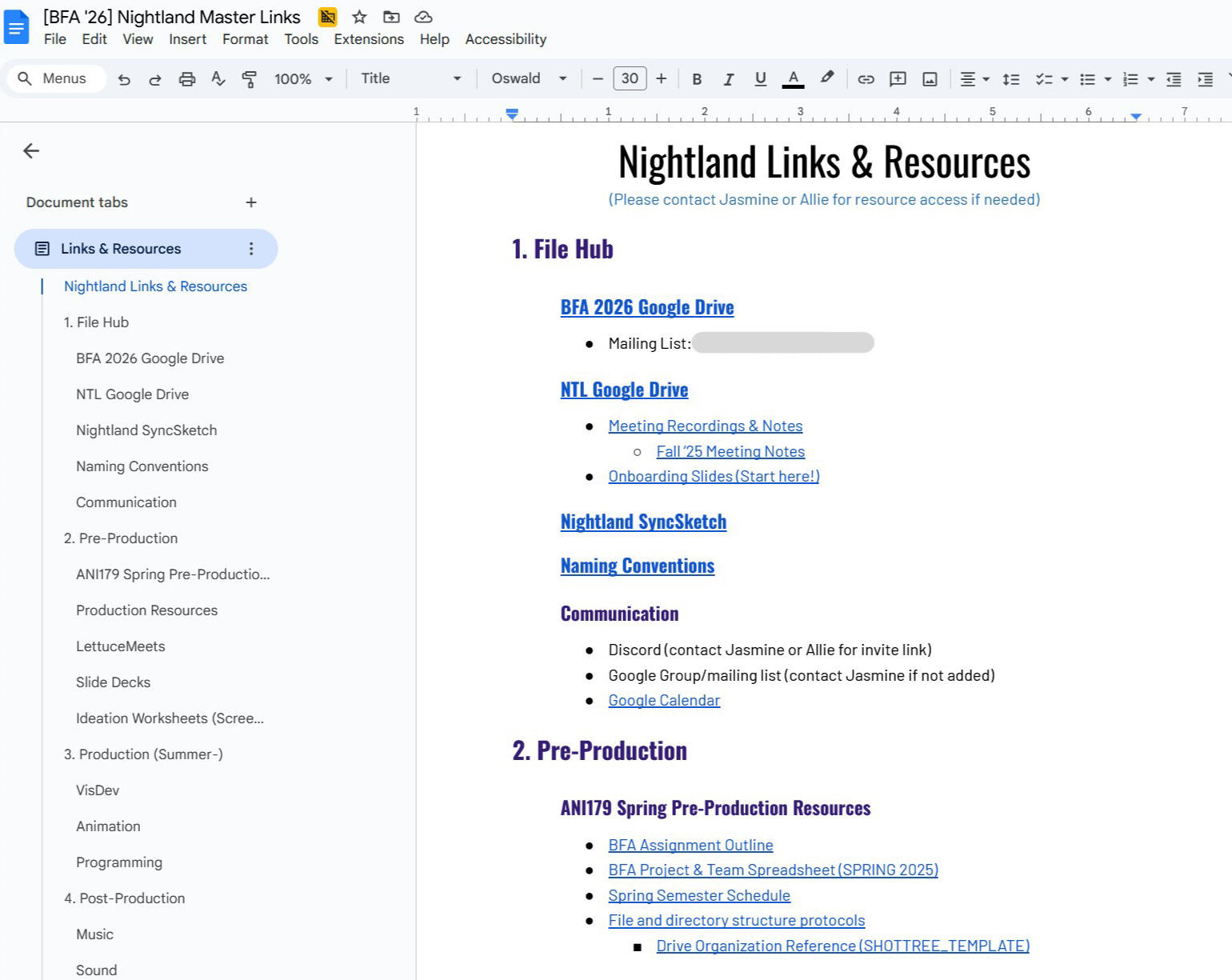Screen dimensions: 1232x980
Task: Toggle bold formatting
Action: click(x=697, y=79)
